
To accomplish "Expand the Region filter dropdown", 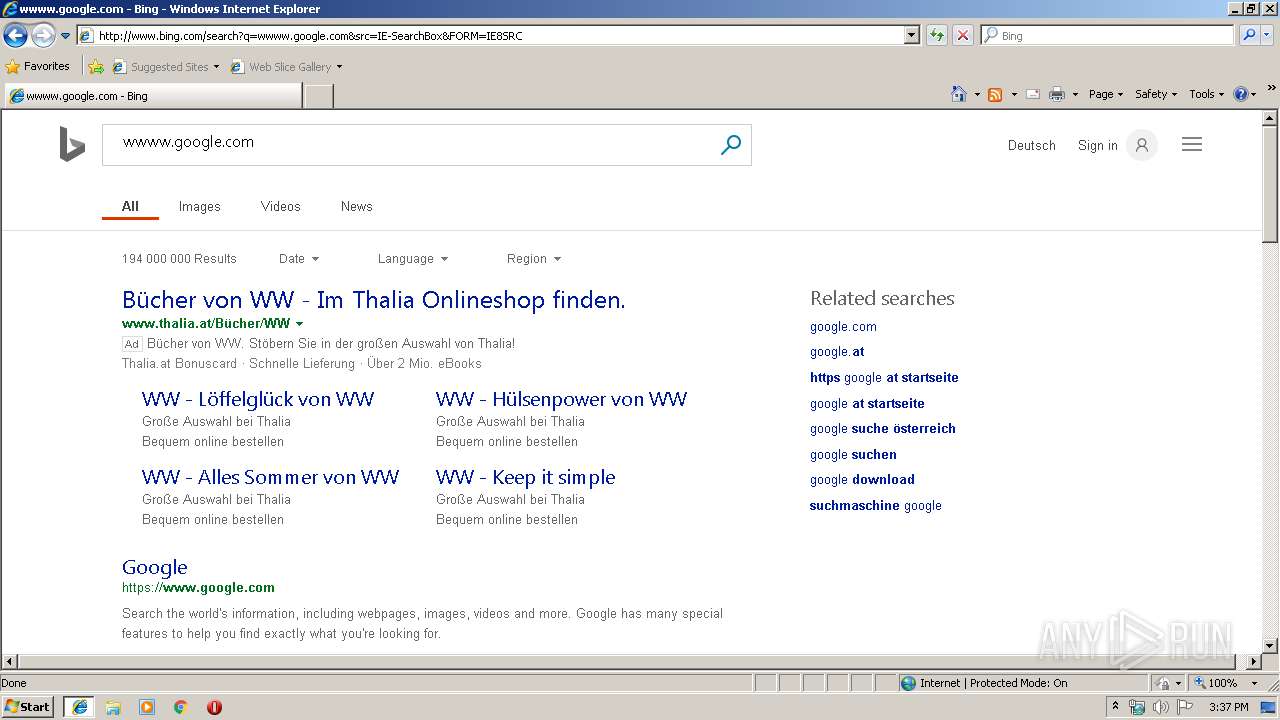I will point(534,258).
